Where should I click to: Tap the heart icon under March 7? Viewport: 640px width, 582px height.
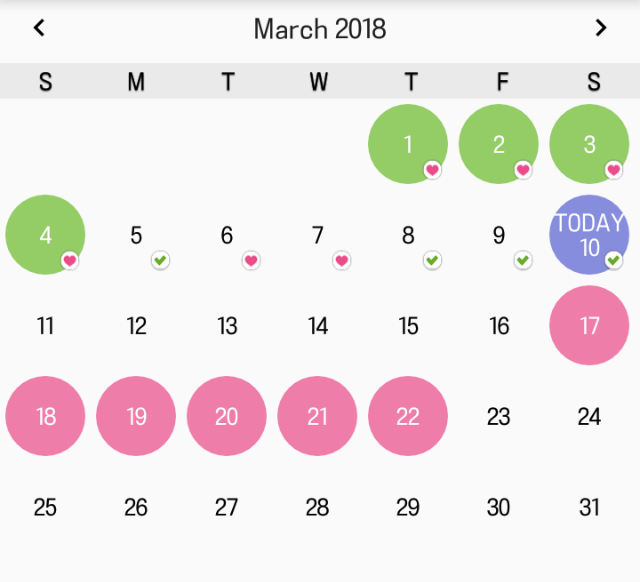point(342,261)
